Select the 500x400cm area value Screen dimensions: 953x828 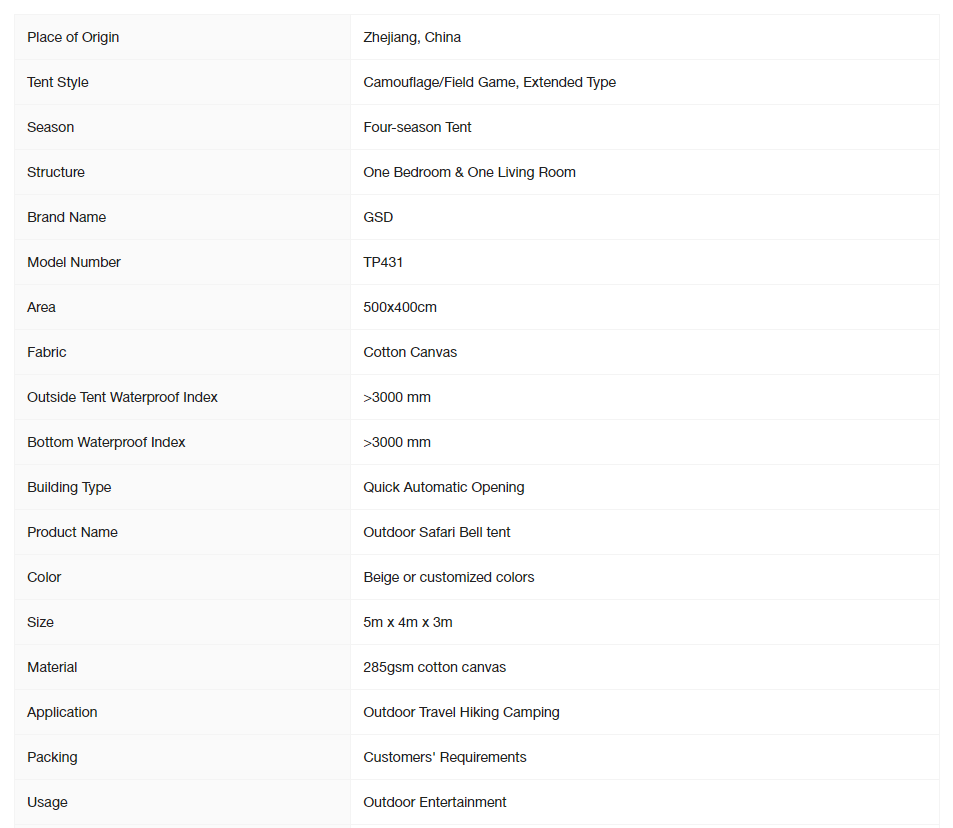[400, 307]
